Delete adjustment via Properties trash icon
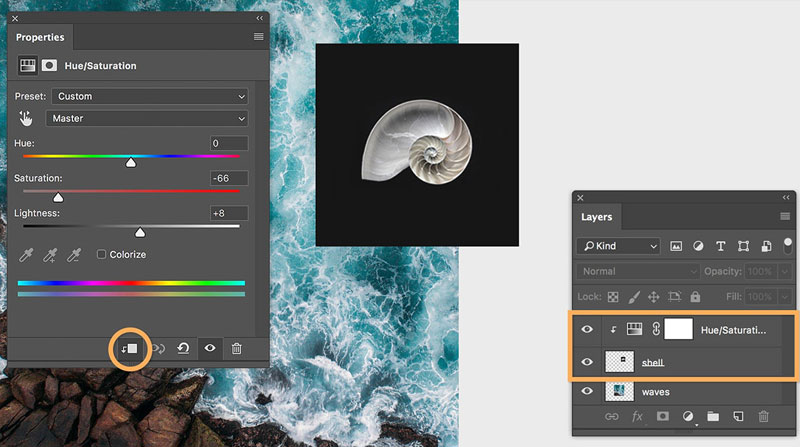Viewport: 800px width, 447px height. pos(237,348)
